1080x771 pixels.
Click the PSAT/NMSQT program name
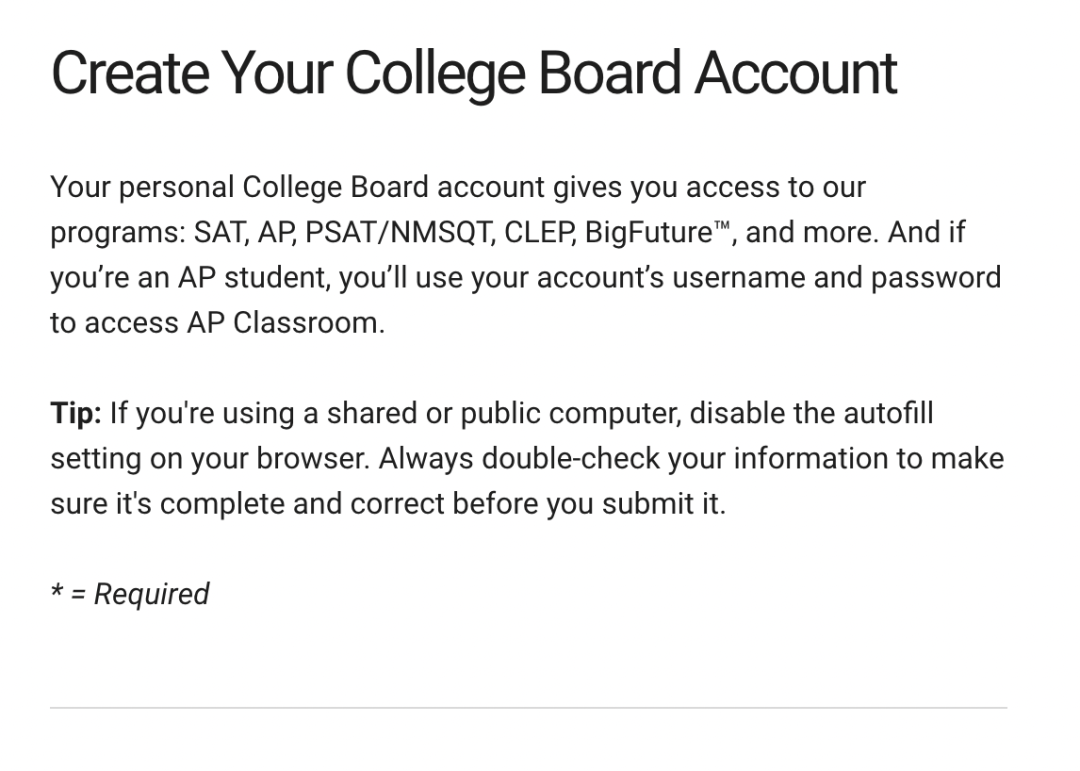pos(399,233)
